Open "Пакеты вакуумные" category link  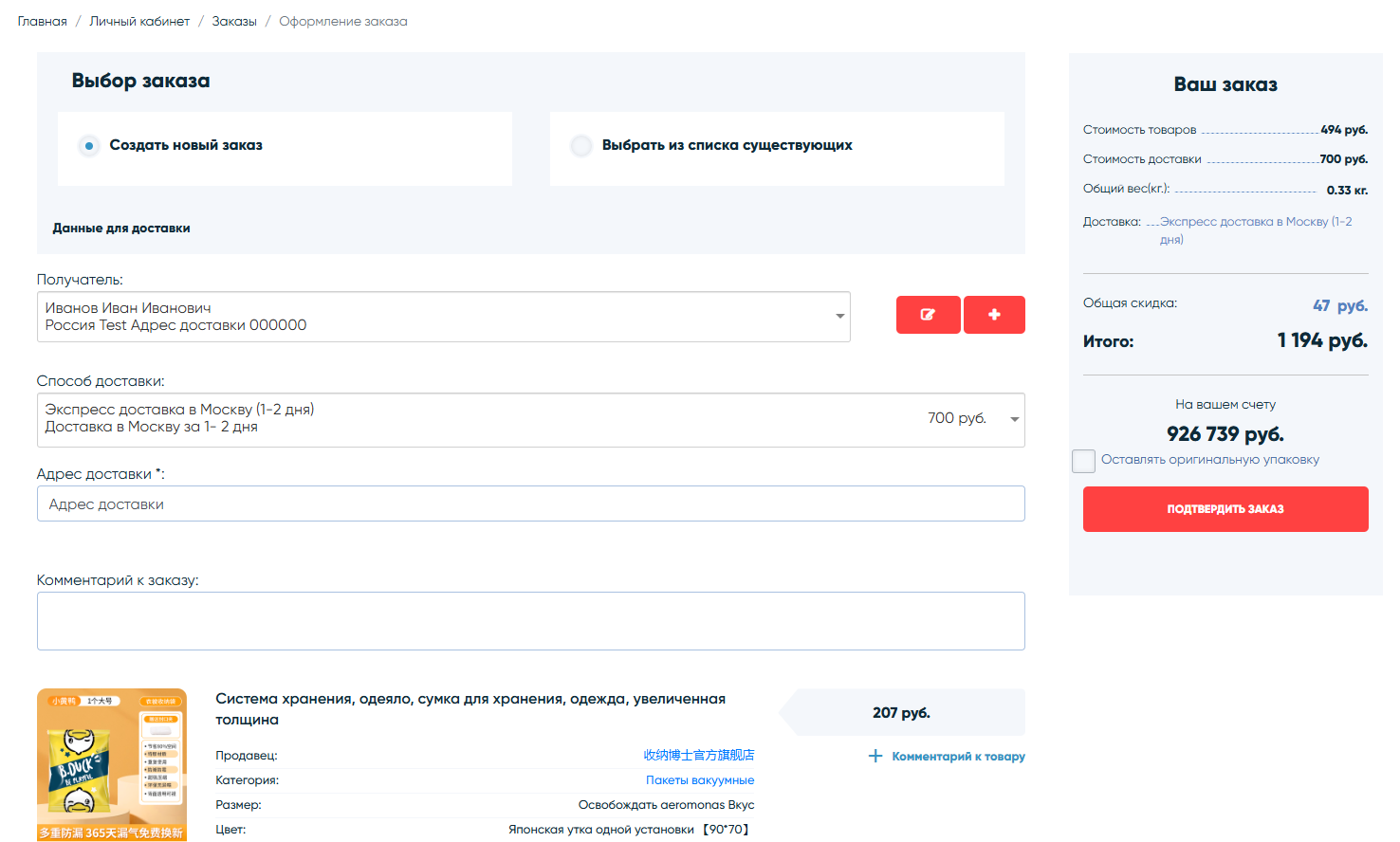700,779
